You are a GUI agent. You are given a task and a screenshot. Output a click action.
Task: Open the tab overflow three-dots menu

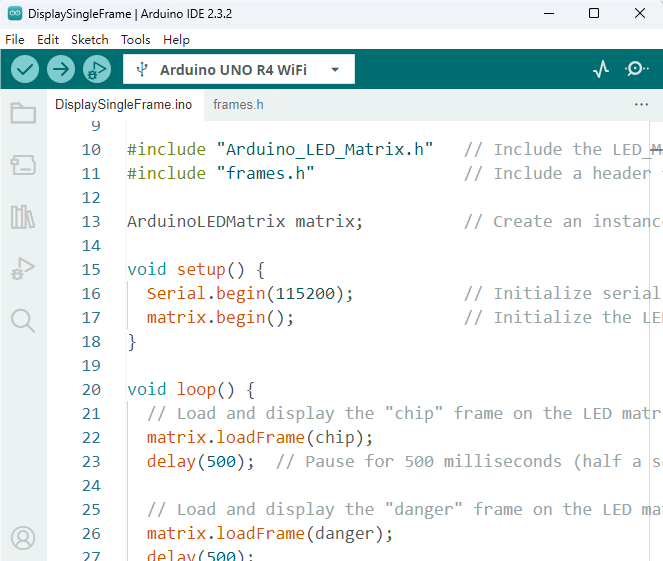tap(641, 105)
